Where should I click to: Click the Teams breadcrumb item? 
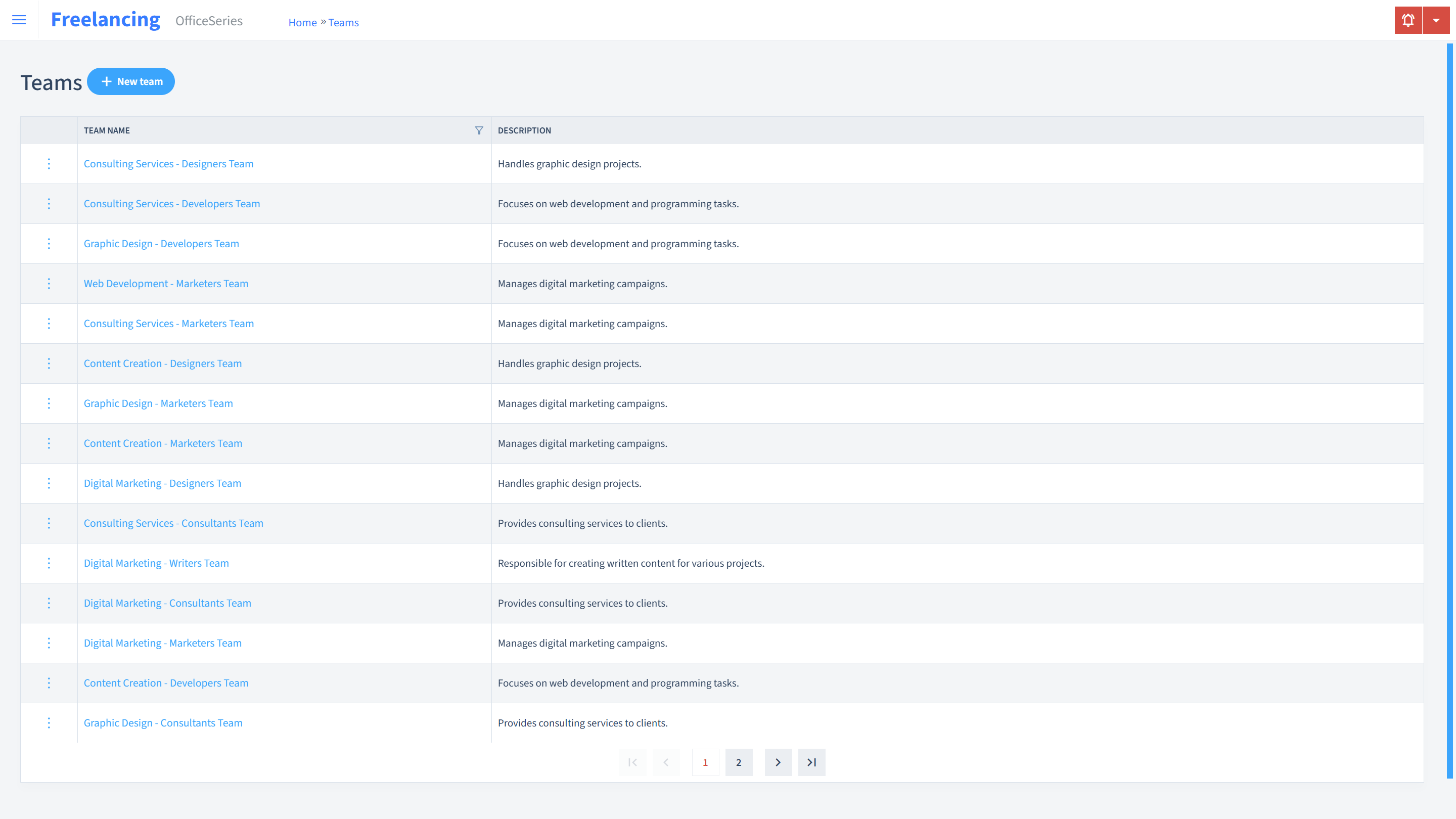click(343, 22)
